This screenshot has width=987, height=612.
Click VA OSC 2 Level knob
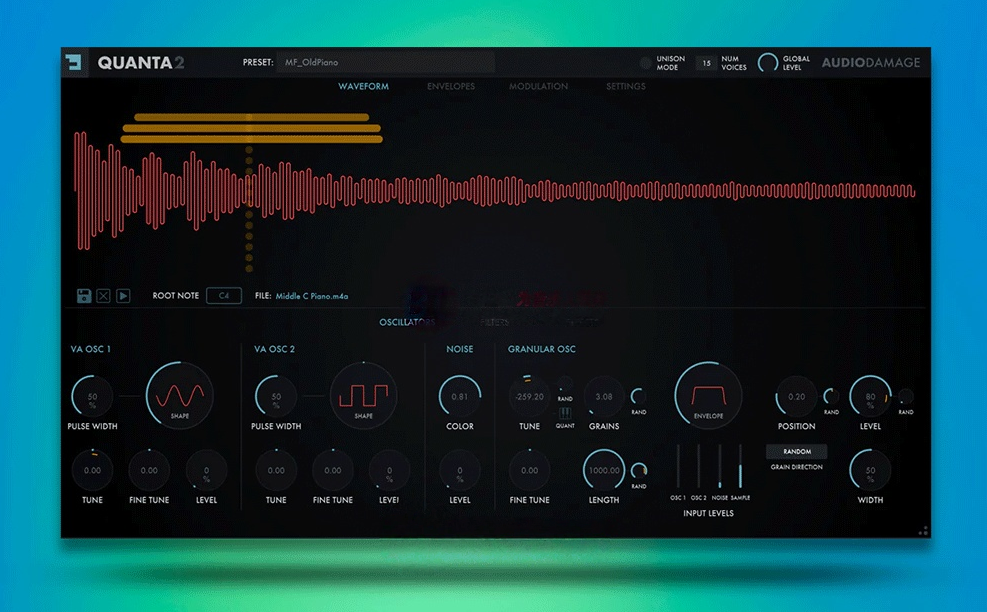(389, 470)
